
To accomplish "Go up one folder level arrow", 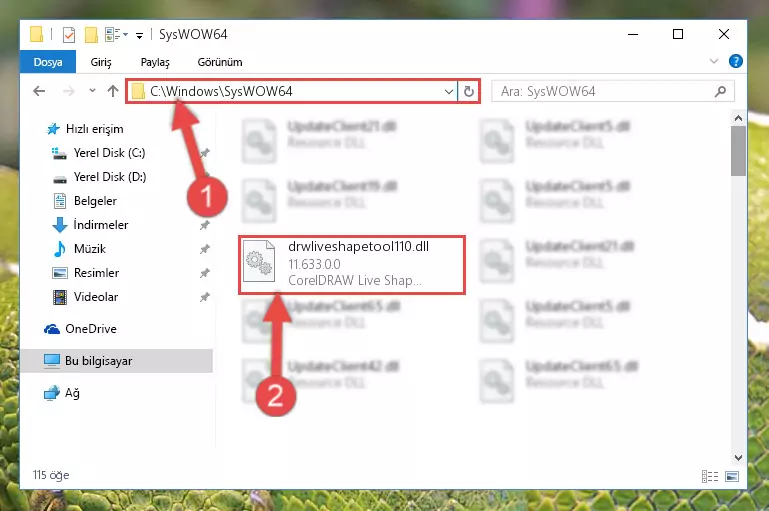I will [x=113, y=91].
